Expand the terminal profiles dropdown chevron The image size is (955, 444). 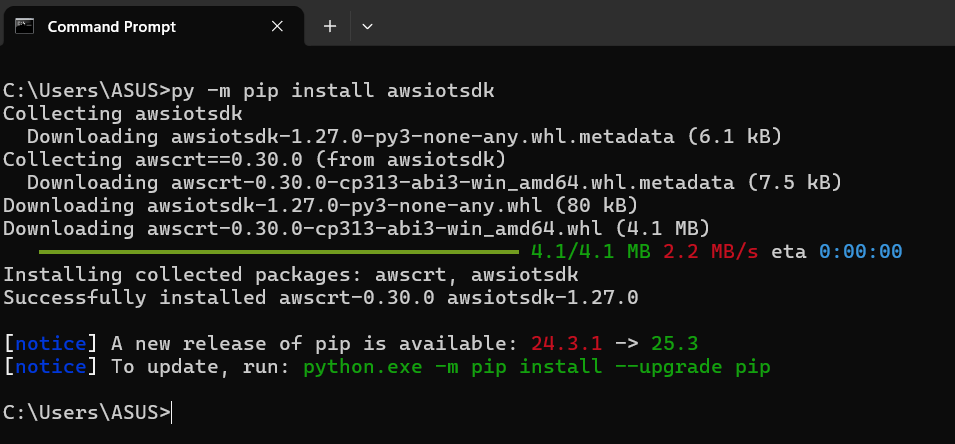click(x=367, y=27)
